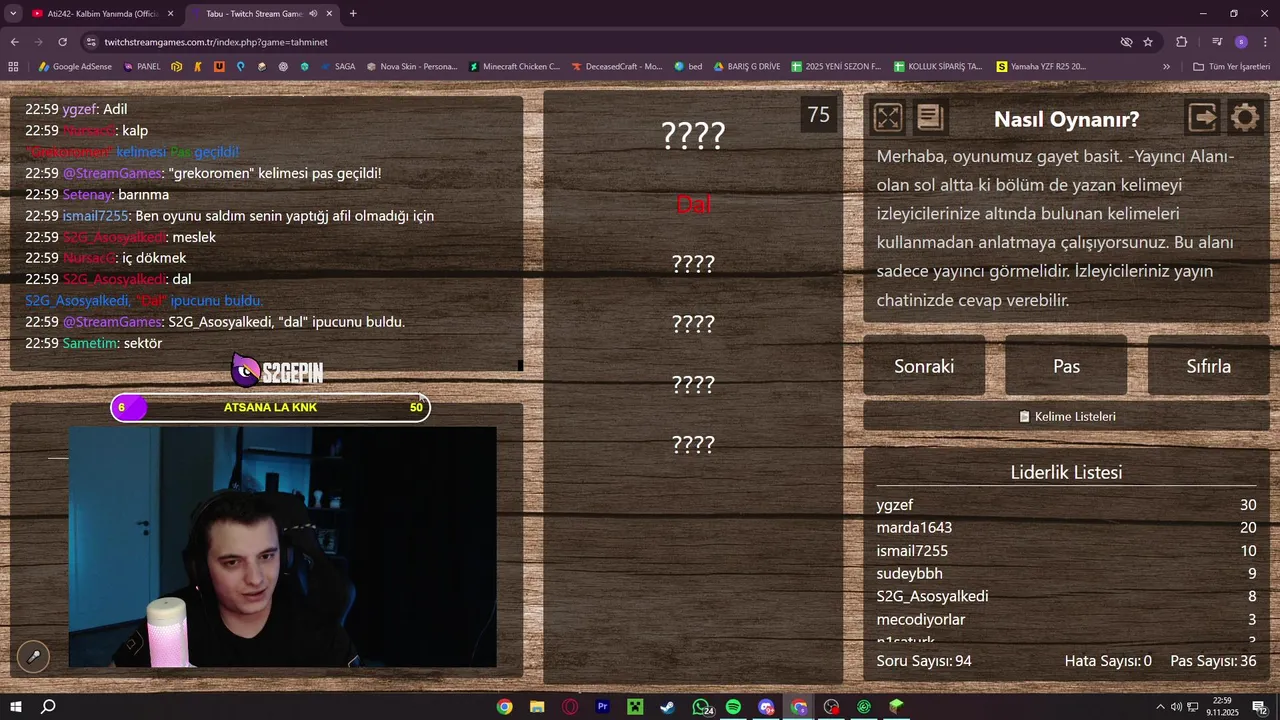
Task: Open File Explorer from the taskbar
Action: 537,707
